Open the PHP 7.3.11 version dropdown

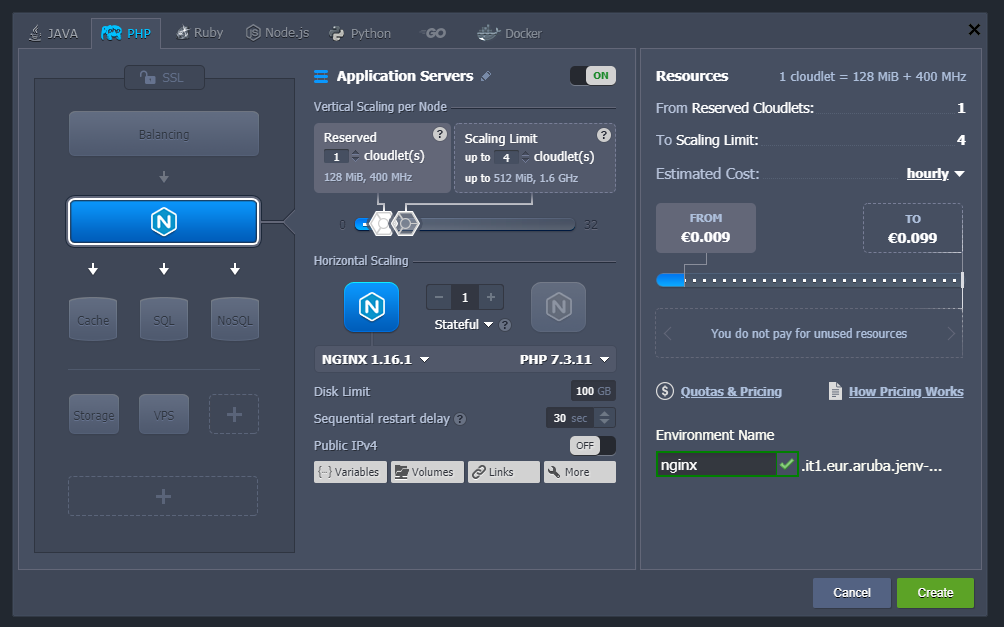coord(564,359)
